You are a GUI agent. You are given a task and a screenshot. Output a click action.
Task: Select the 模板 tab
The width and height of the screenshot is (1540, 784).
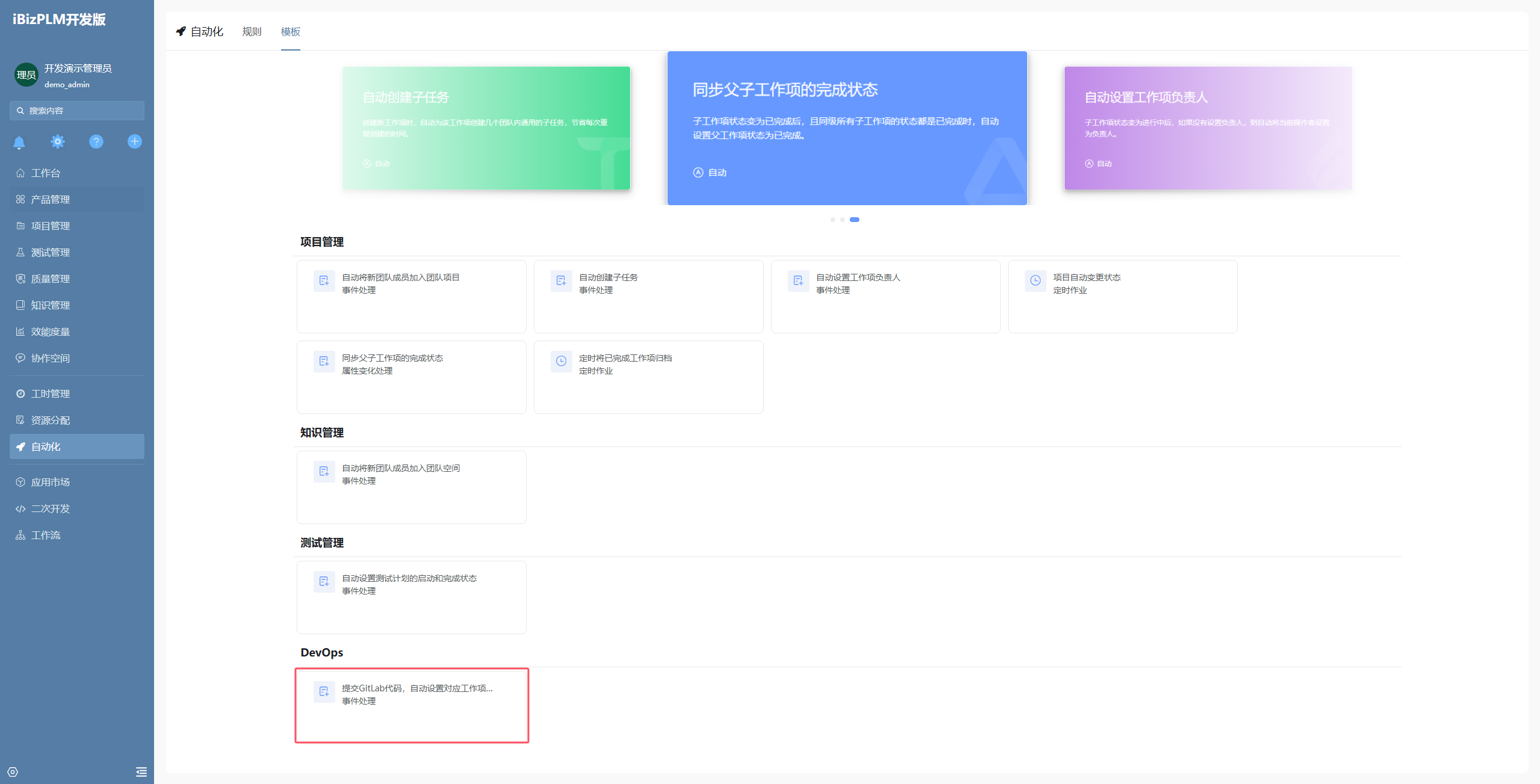(290, 31)
